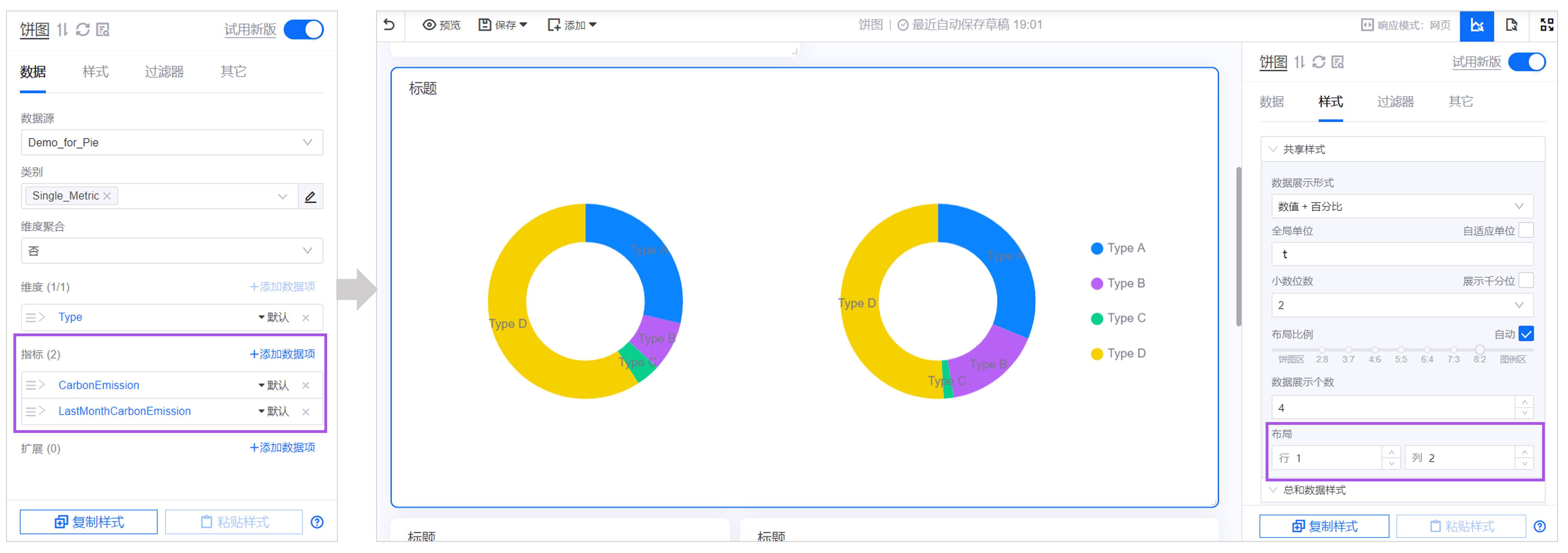Screen dimensions: 1568x553
Task: Switch to 过滤器 tab in left panel
Action: pyautogui.click(x=164, y=72)
